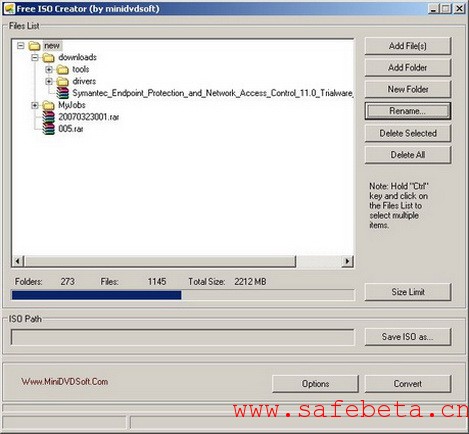Start conversion with Convert button
Image resolution: width=469 pixels, height=434 pixels.
click(408, 384)
